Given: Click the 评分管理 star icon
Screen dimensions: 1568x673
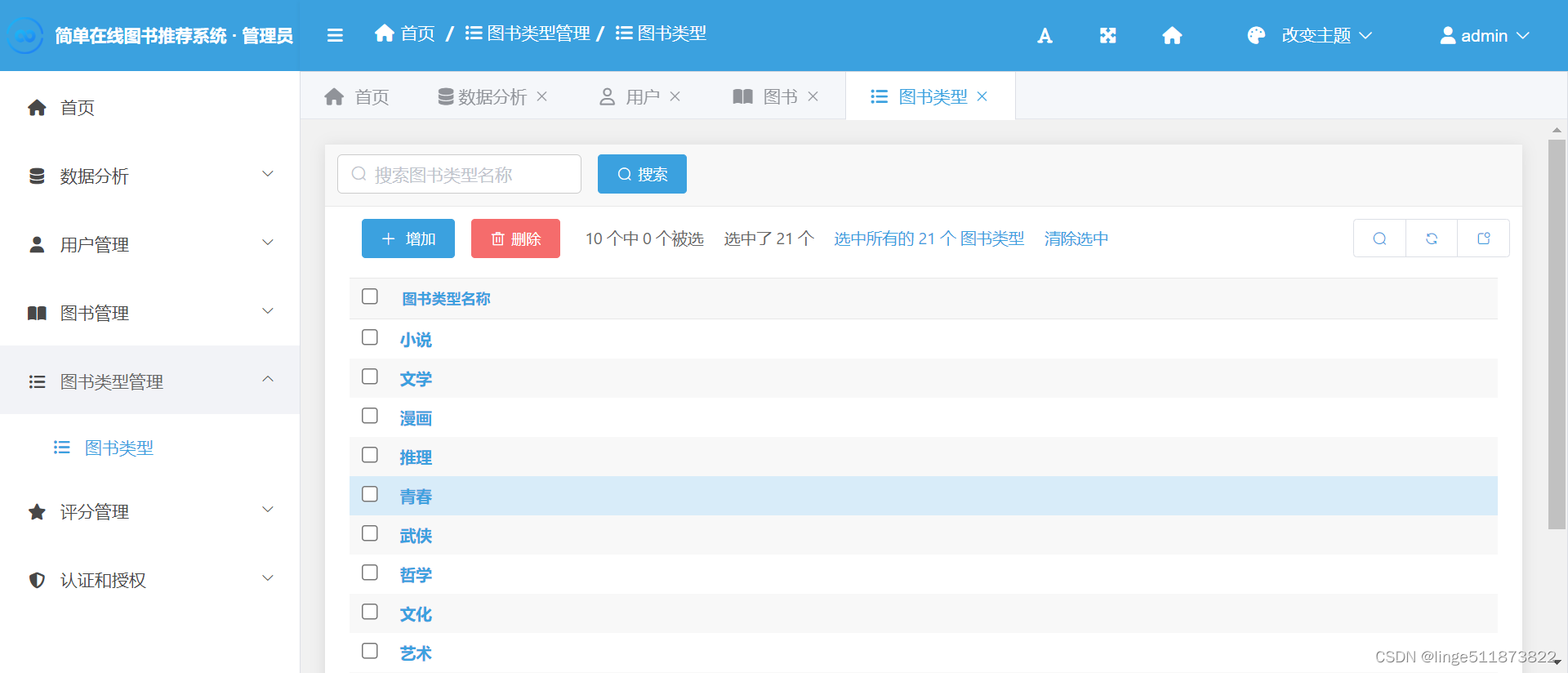Looking at the screenshot, I should (37, 512).
